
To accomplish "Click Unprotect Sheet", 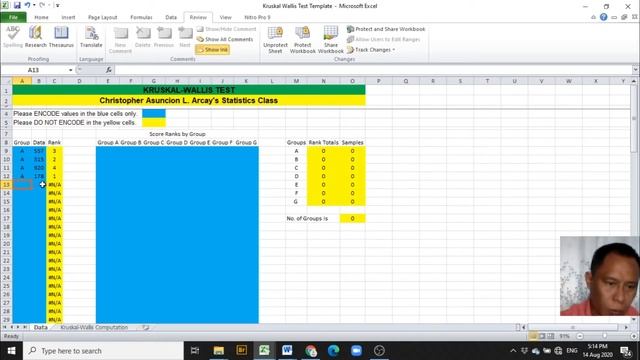I will coord(275,40).
